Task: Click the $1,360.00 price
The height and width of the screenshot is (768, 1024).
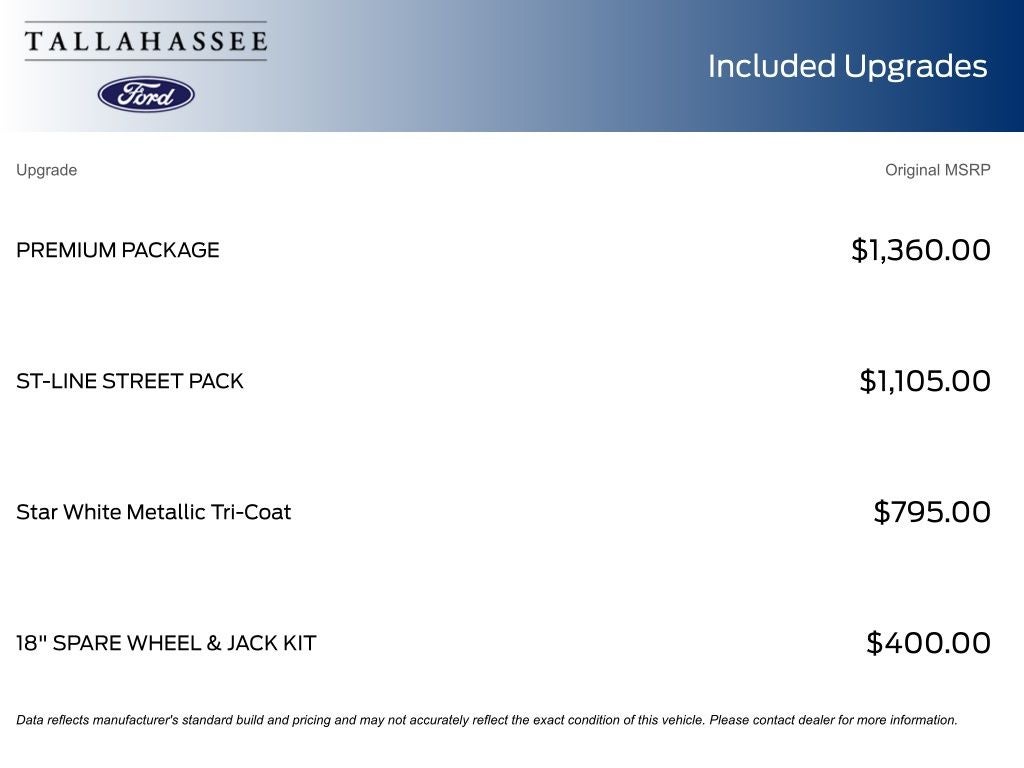Action: tap(920, 250)
